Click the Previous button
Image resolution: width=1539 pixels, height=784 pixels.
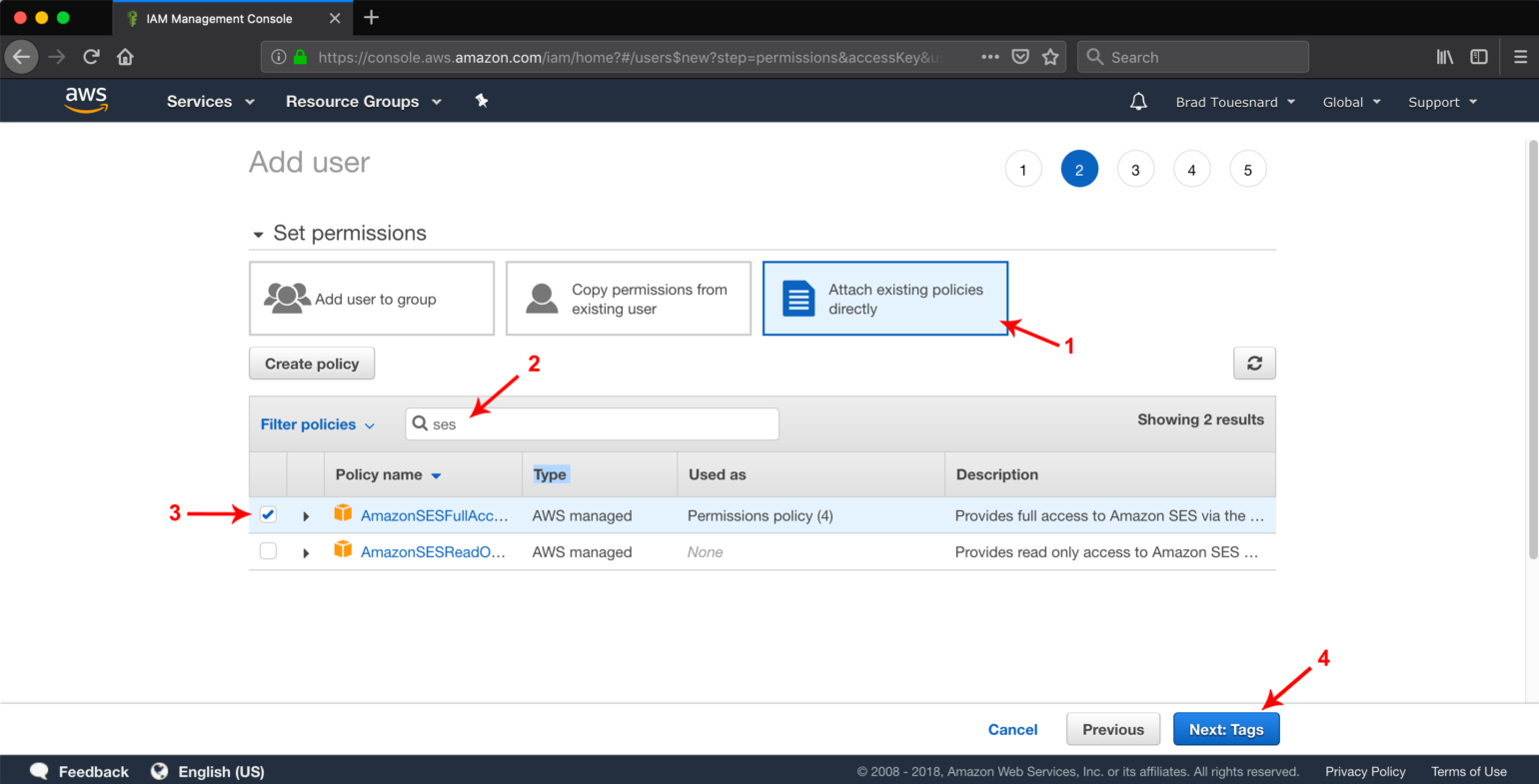tap(1113, 729)
